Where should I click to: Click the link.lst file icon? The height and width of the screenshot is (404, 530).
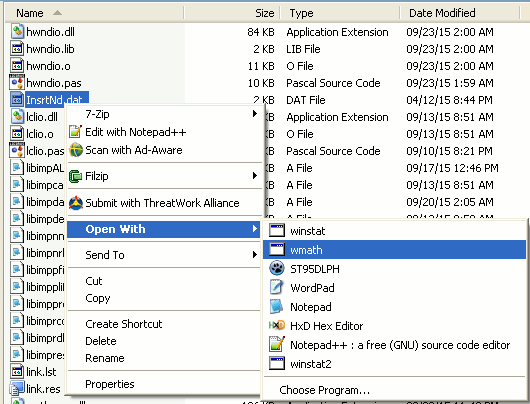click(x=17, y=372)
